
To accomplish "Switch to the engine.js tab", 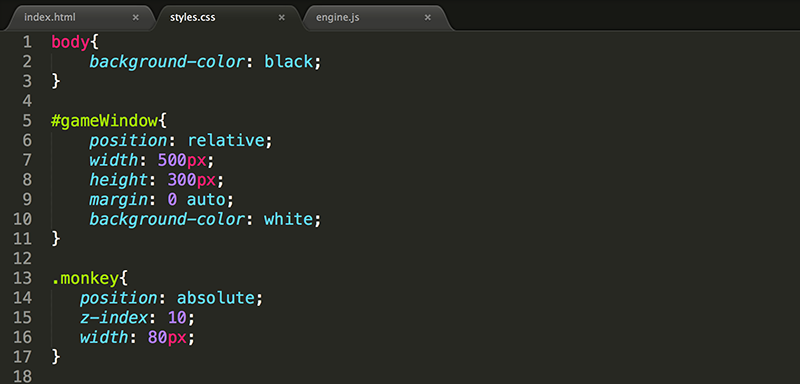I will pyautogui.click(x=337, y=17).
